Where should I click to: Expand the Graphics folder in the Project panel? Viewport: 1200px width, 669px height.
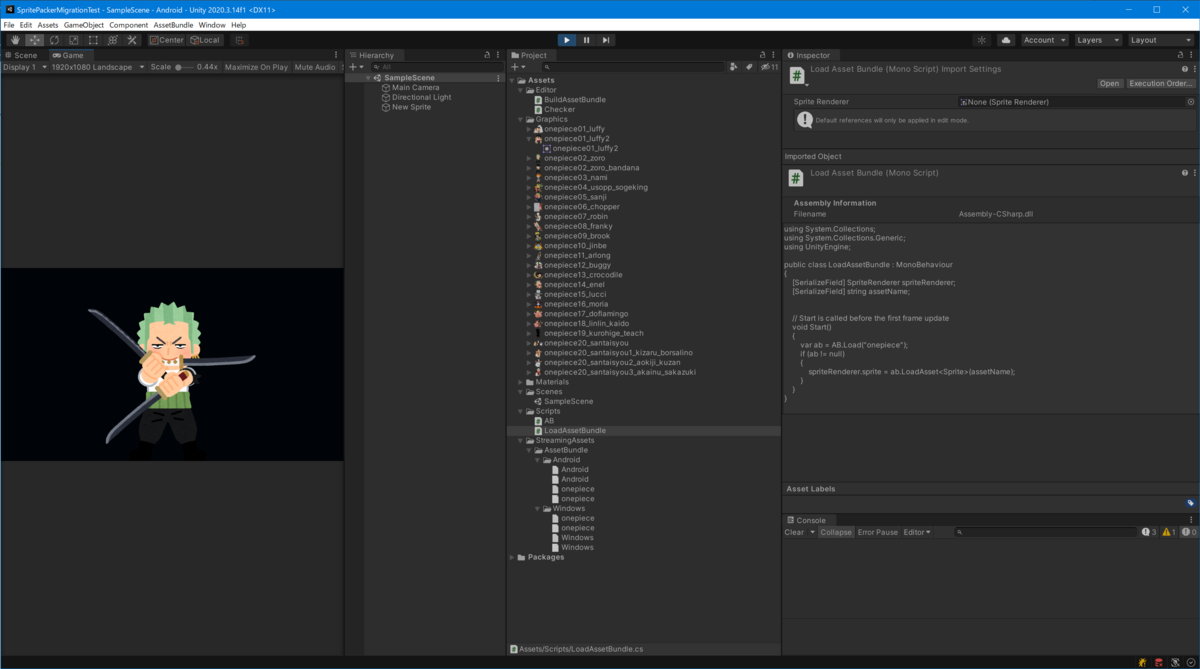519,118
